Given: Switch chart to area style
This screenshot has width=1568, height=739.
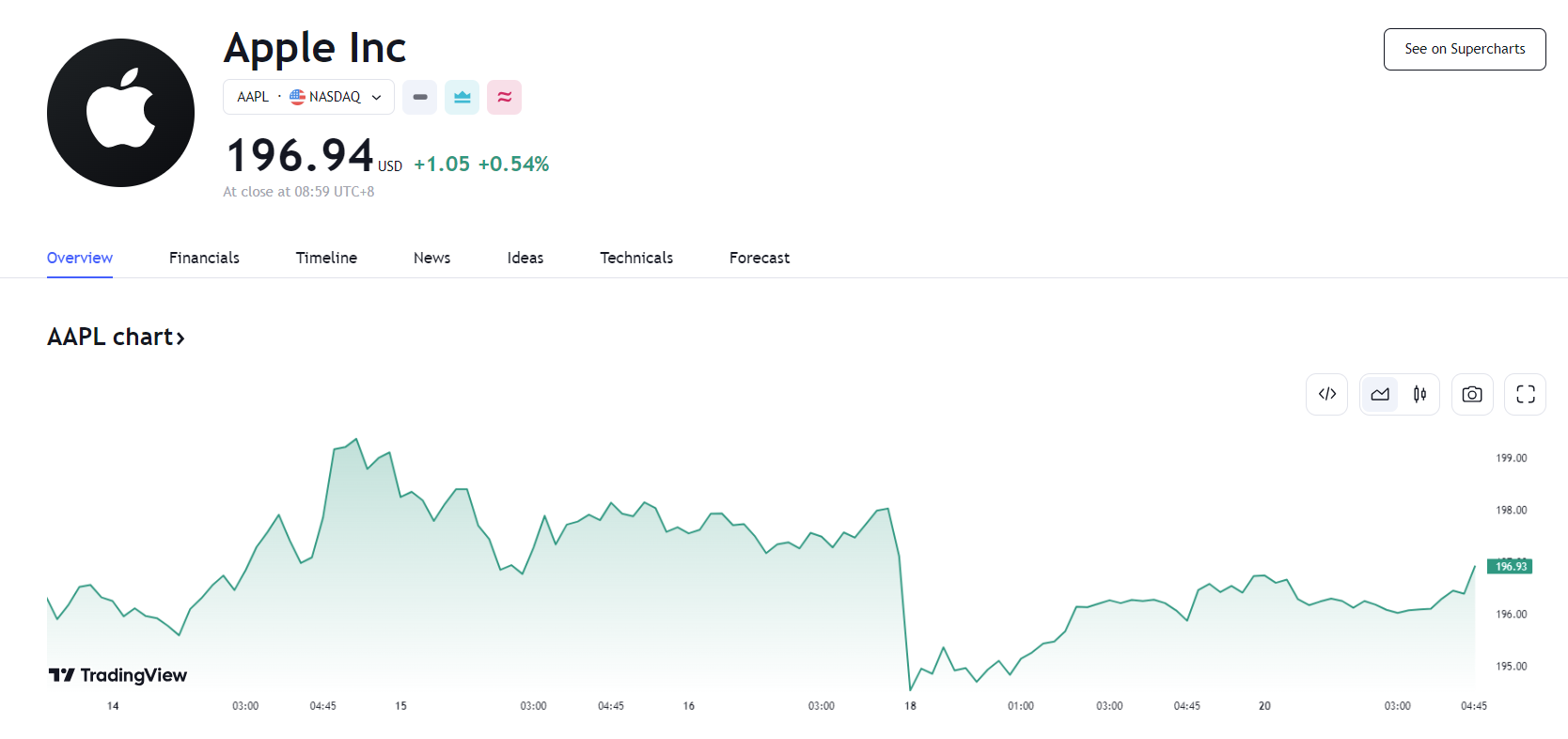Looking at the screenshot, I should [x=1380, y=394].
